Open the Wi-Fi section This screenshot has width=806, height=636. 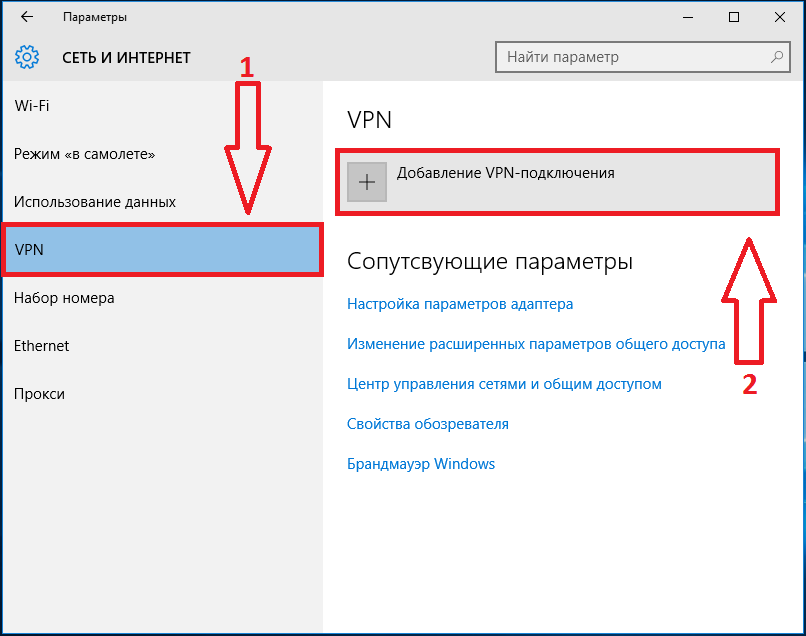coord(162,106)
